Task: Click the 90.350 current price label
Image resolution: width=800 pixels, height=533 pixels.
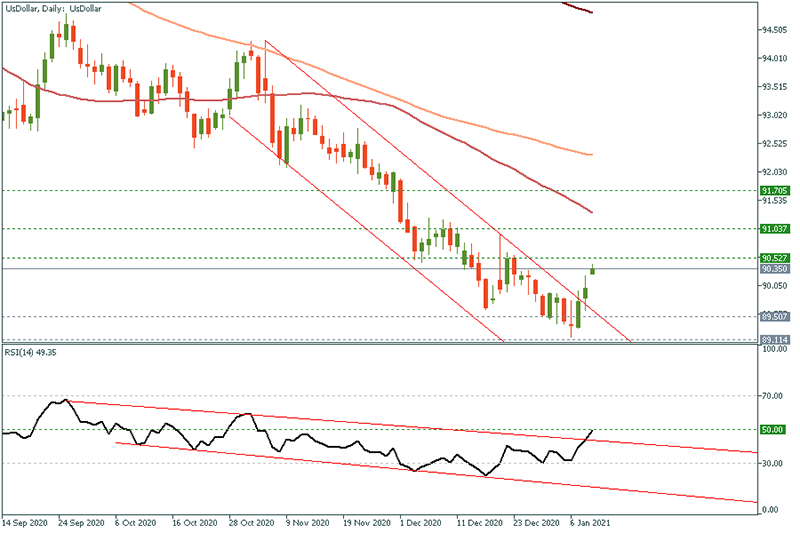Action: [776, 269]
